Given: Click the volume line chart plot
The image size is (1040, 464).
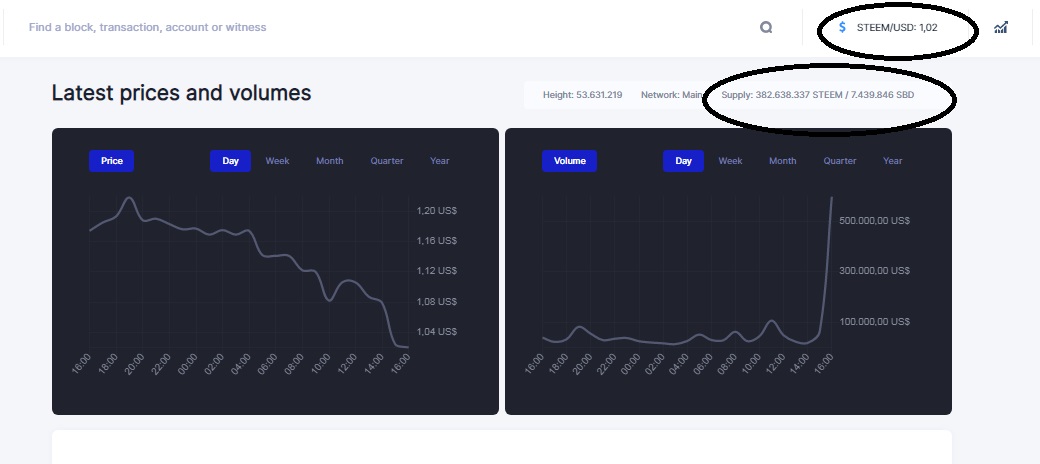Looking at the screenshot, I should pyautogui.click(x=687, y=272).
